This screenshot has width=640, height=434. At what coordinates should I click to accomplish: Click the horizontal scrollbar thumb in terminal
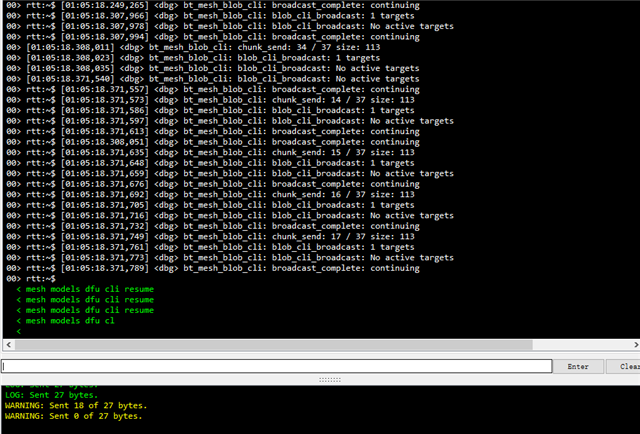click(x=273, y=345)
